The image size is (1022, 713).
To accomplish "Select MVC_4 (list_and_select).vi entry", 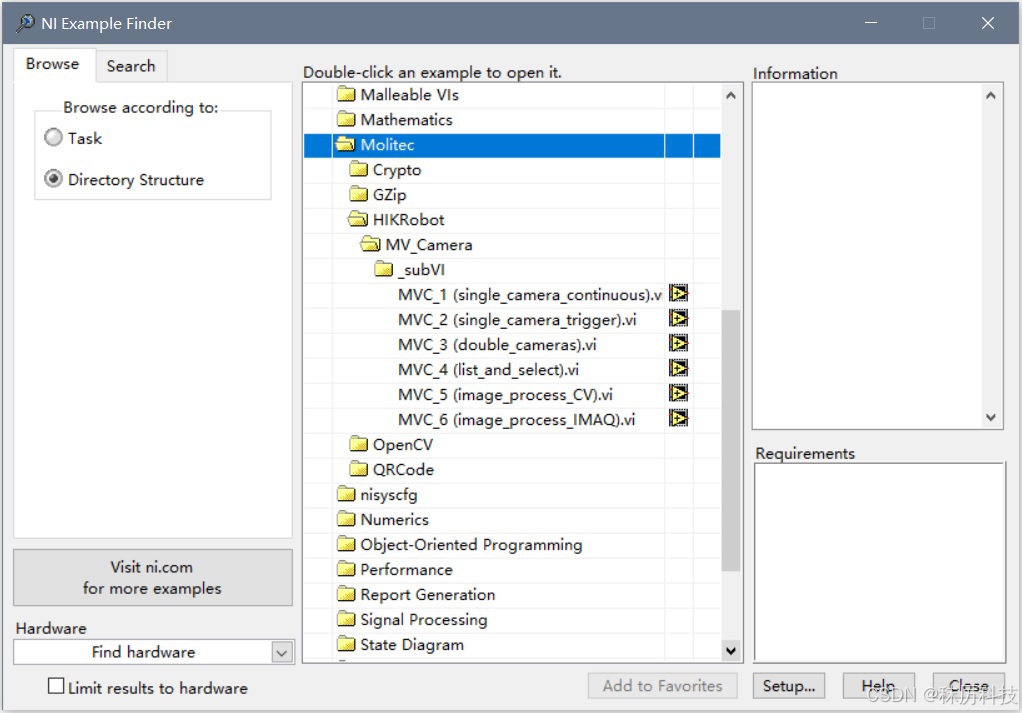I will [488, 370].
